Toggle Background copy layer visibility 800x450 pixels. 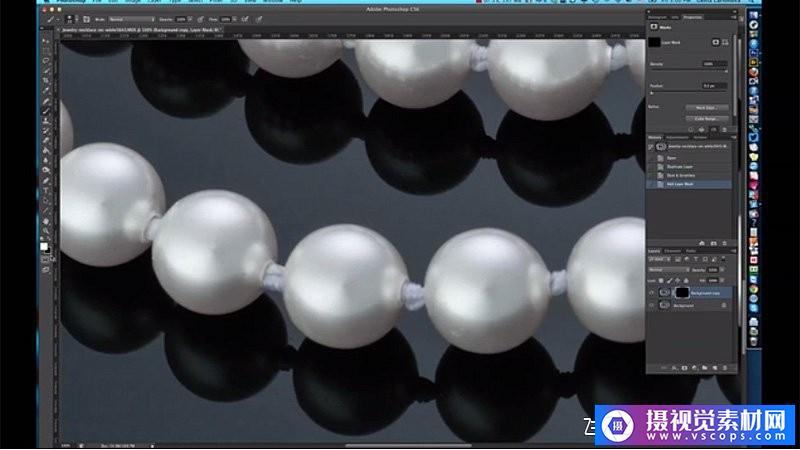click(x=652, y=293)
